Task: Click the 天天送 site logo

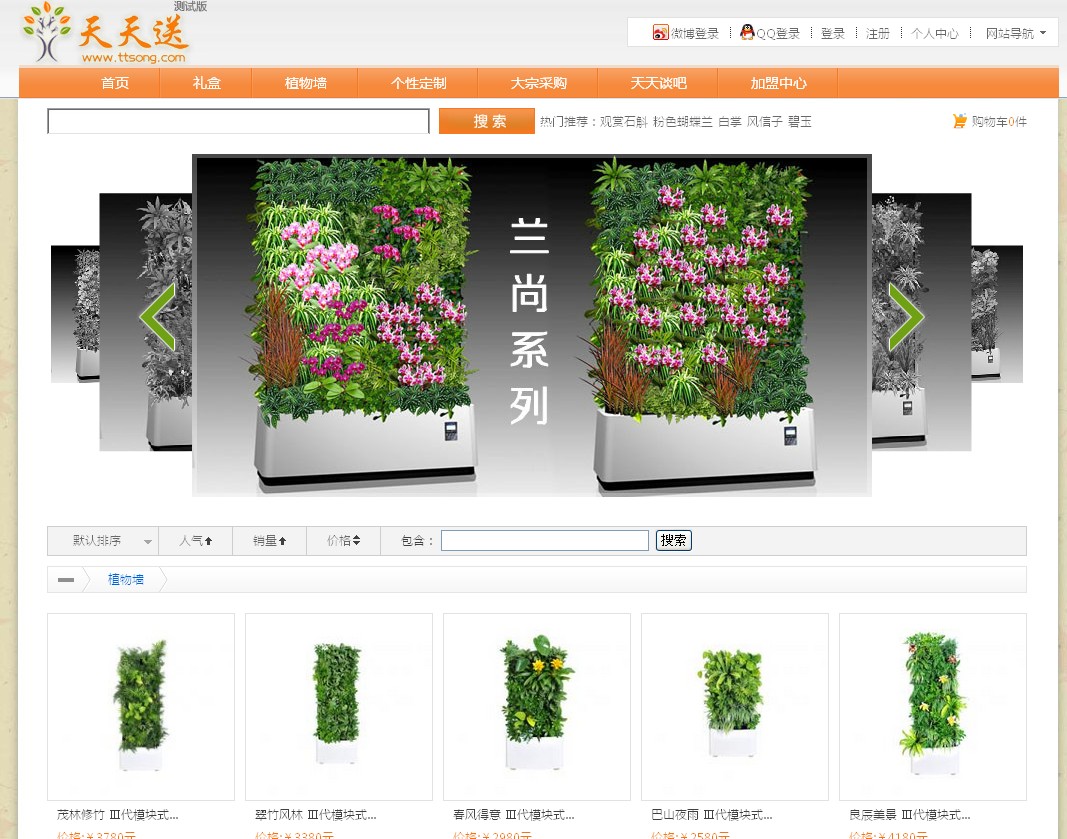Action: click(106, 35)
